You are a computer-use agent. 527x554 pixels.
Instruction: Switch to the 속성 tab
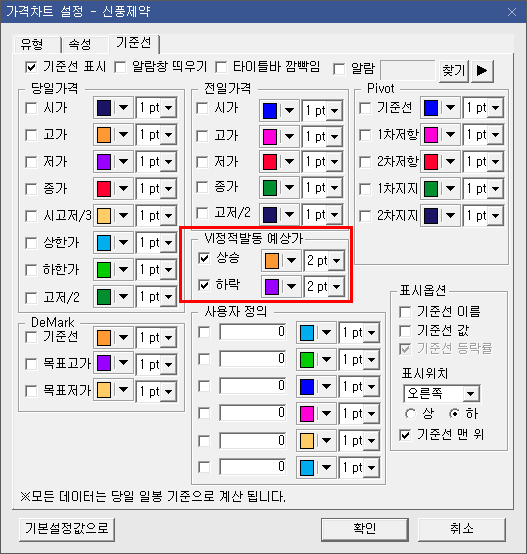pyautogui.click(x=84, y=45)
